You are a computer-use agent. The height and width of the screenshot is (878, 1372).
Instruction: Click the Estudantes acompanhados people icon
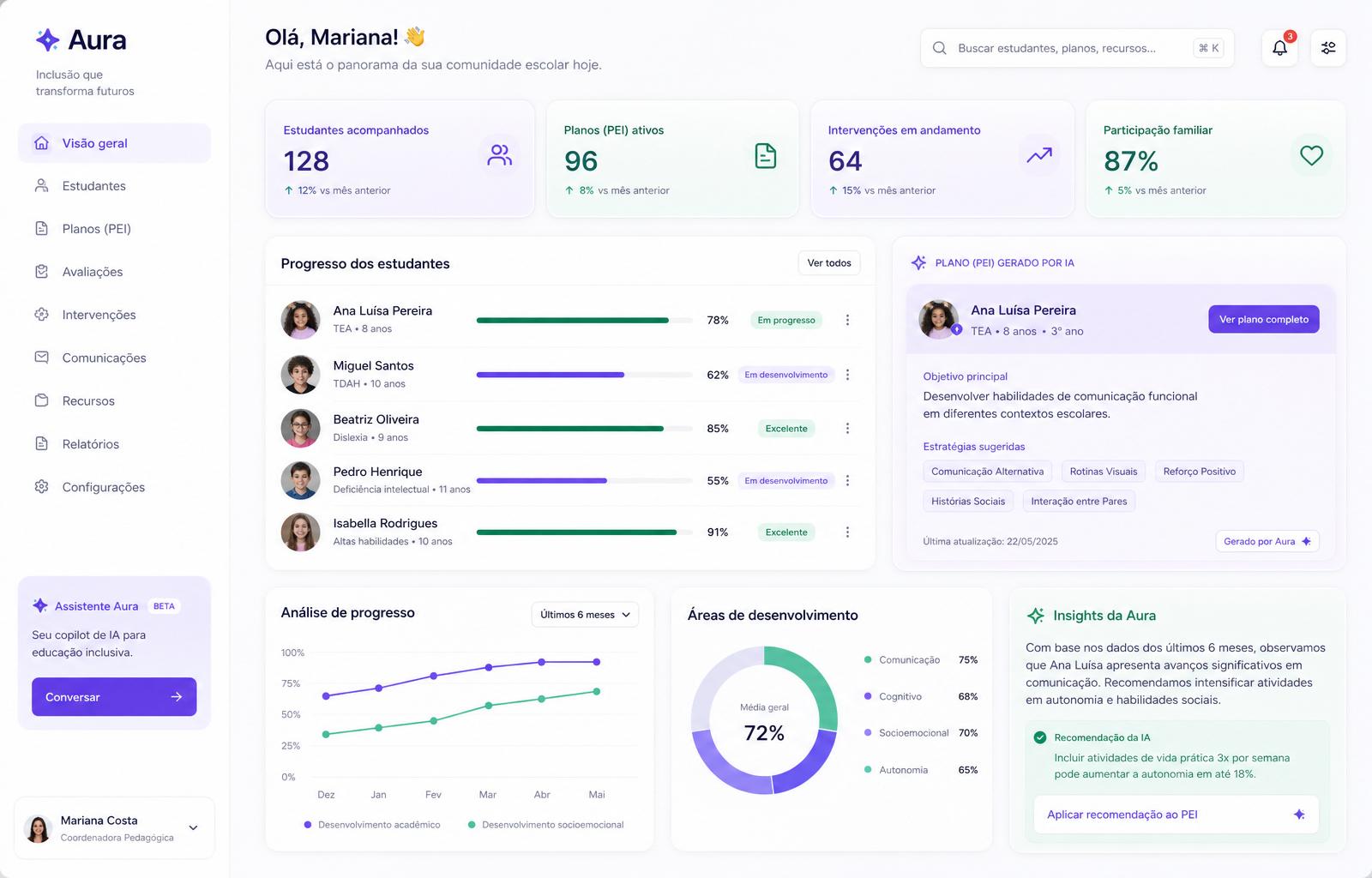coord(500,155)
